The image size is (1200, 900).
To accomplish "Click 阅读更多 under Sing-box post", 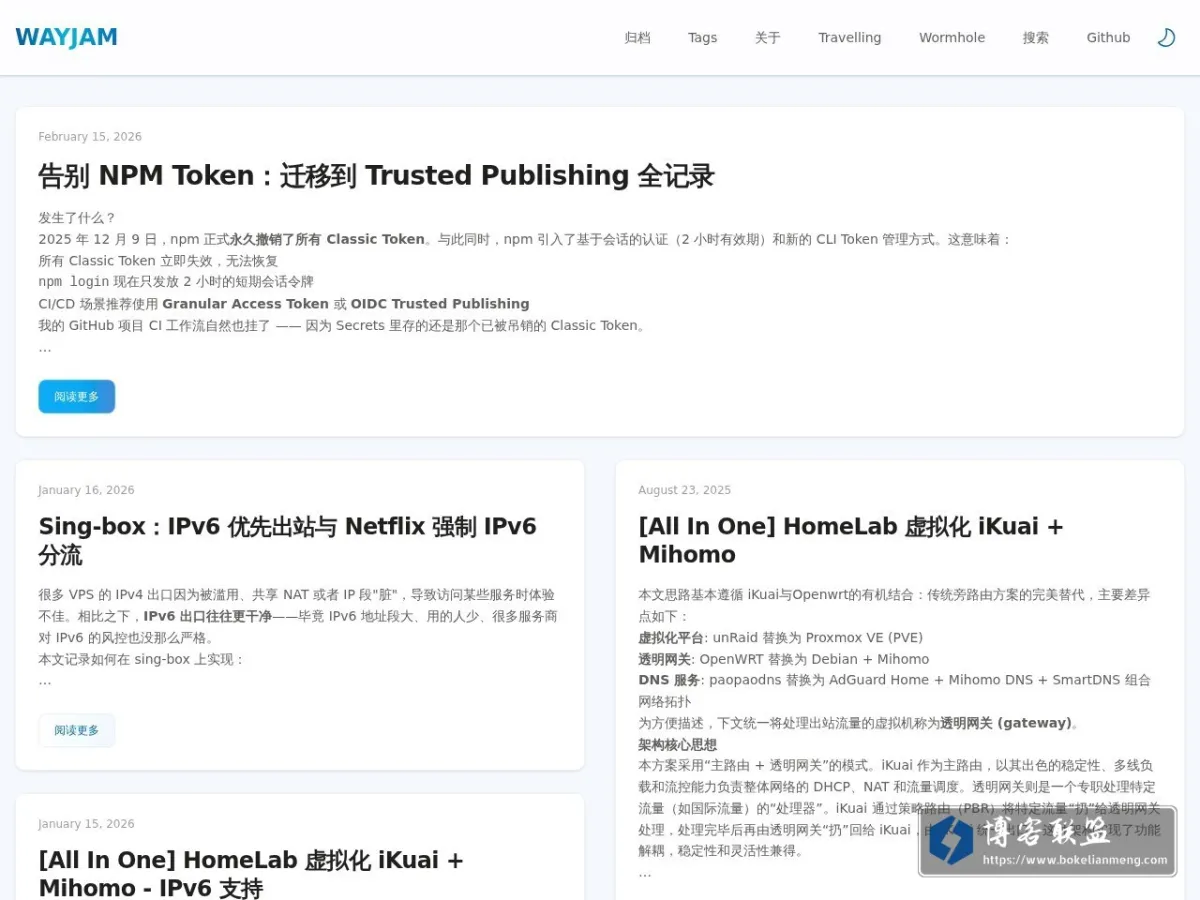I will tap(77, 730).
